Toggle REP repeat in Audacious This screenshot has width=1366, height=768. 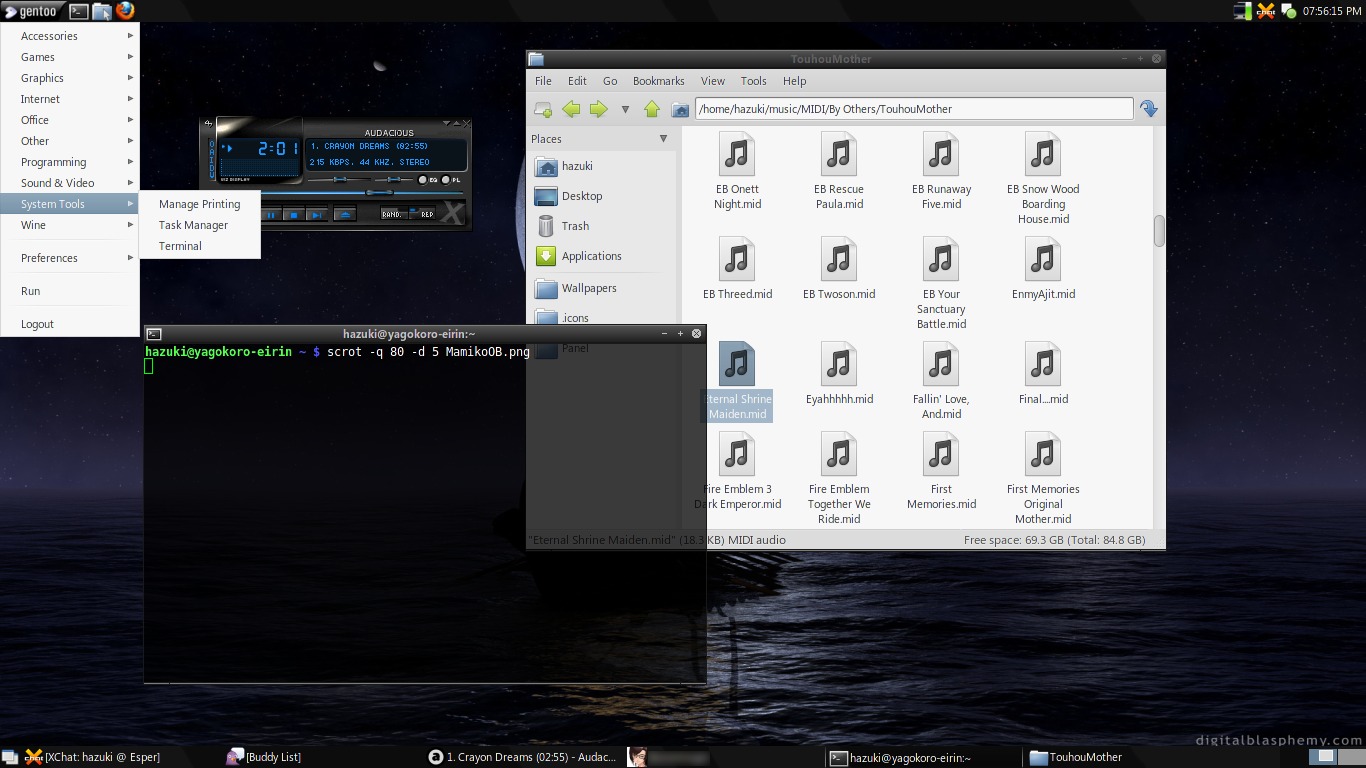coord(422,214)
